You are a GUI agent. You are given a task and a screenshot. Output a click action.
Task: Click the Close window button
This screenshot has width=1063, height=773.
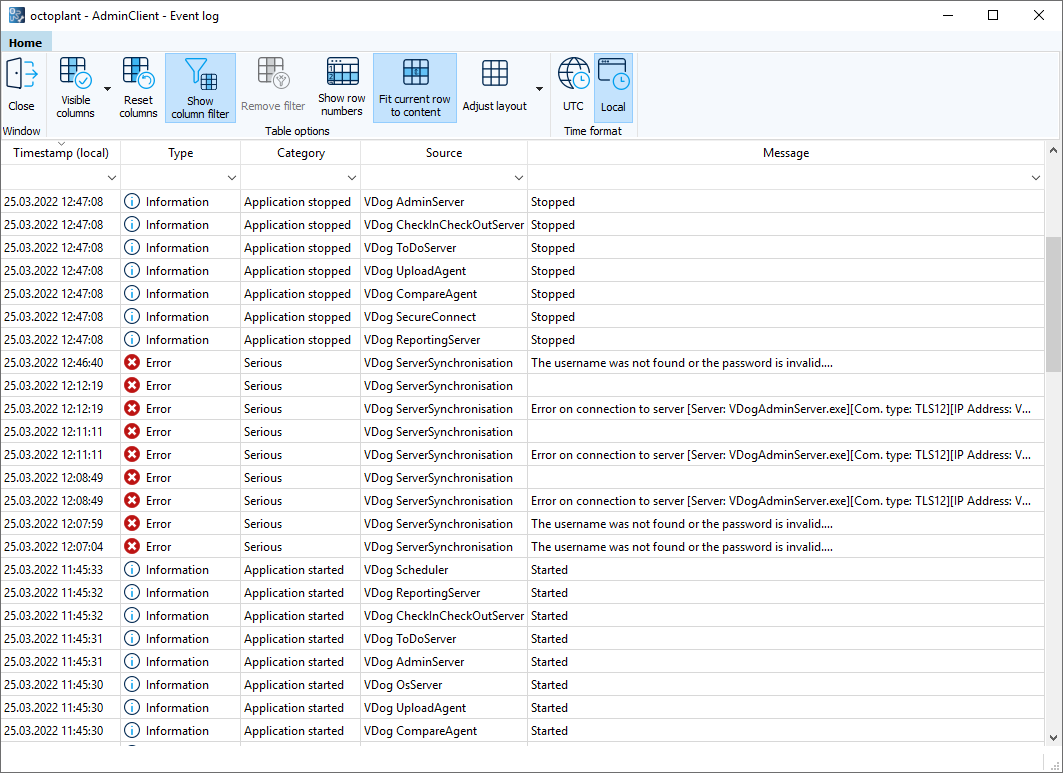click(x=20, y=85)
